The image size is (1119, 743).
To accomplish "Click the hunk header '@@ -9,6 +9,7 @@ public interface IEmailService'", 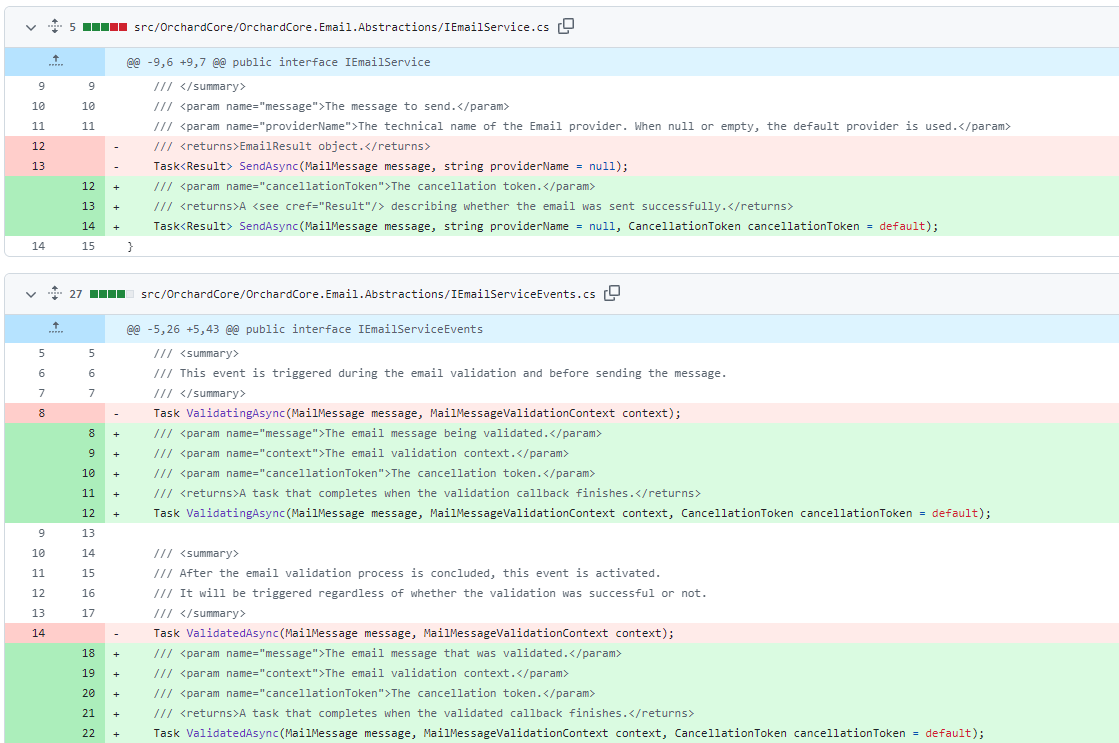I will click(x=278, y=62).
